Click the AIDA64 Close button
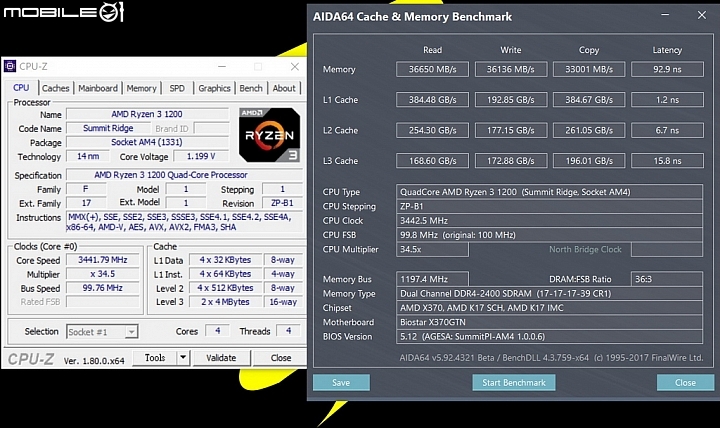Image resolution: width=720 pixels, height=428 pixels. [685, 383]
